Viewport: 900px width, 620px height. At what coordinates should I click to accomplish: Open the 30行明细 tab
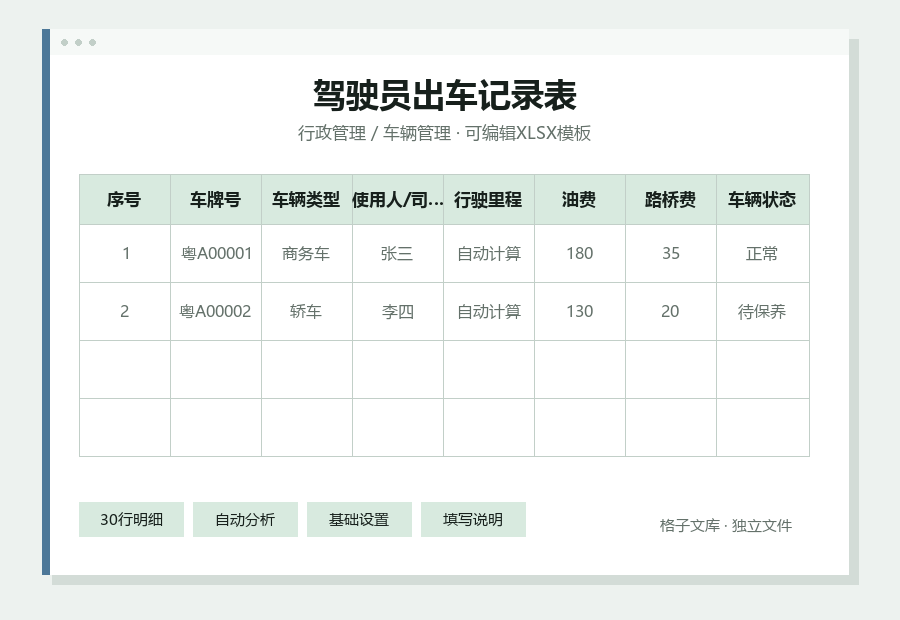[x=131, y=520]
